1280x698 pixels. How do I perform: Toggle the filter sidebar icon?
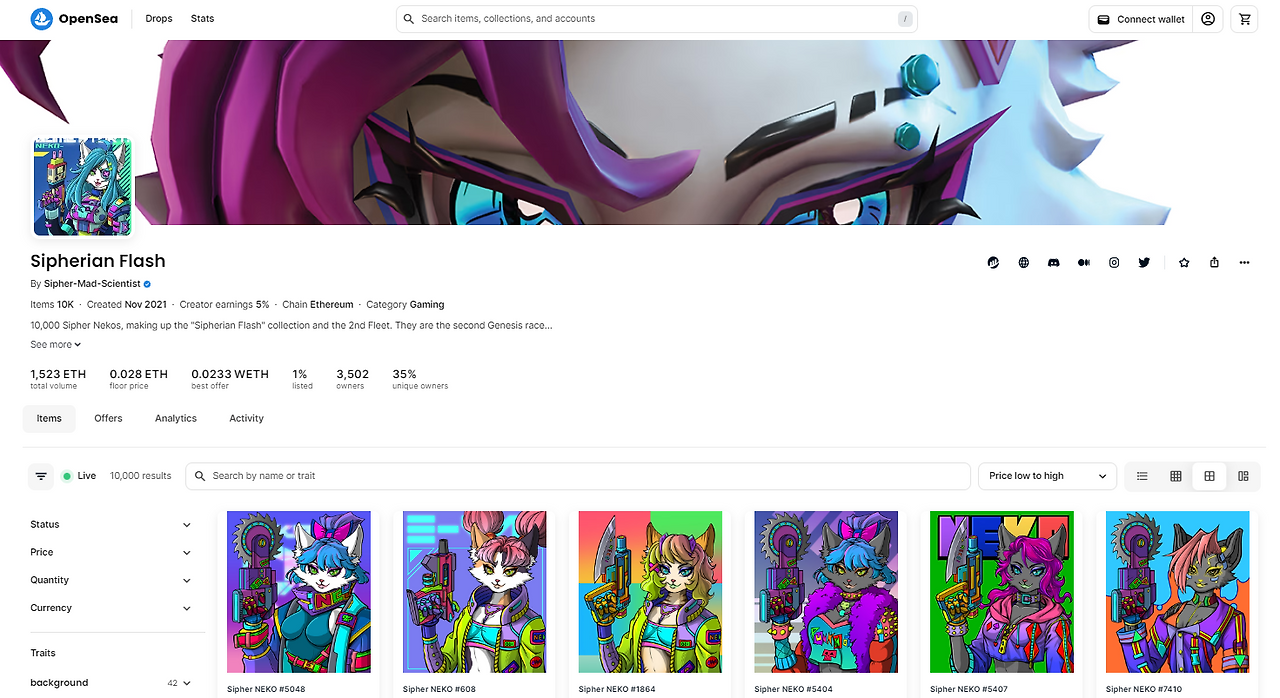click(x=41, y=476)
